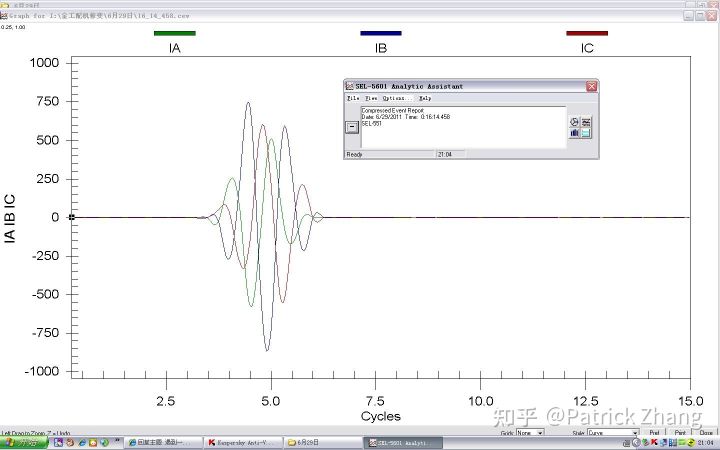Click the minus button beside the event report

point(351,127)
